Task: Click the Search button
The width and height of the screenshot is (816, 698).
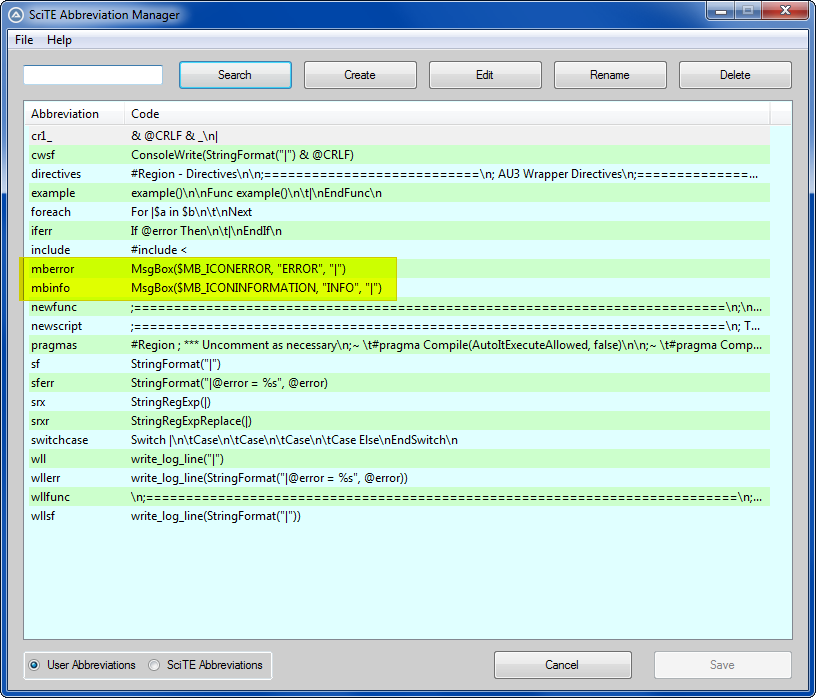Action: 235,75
